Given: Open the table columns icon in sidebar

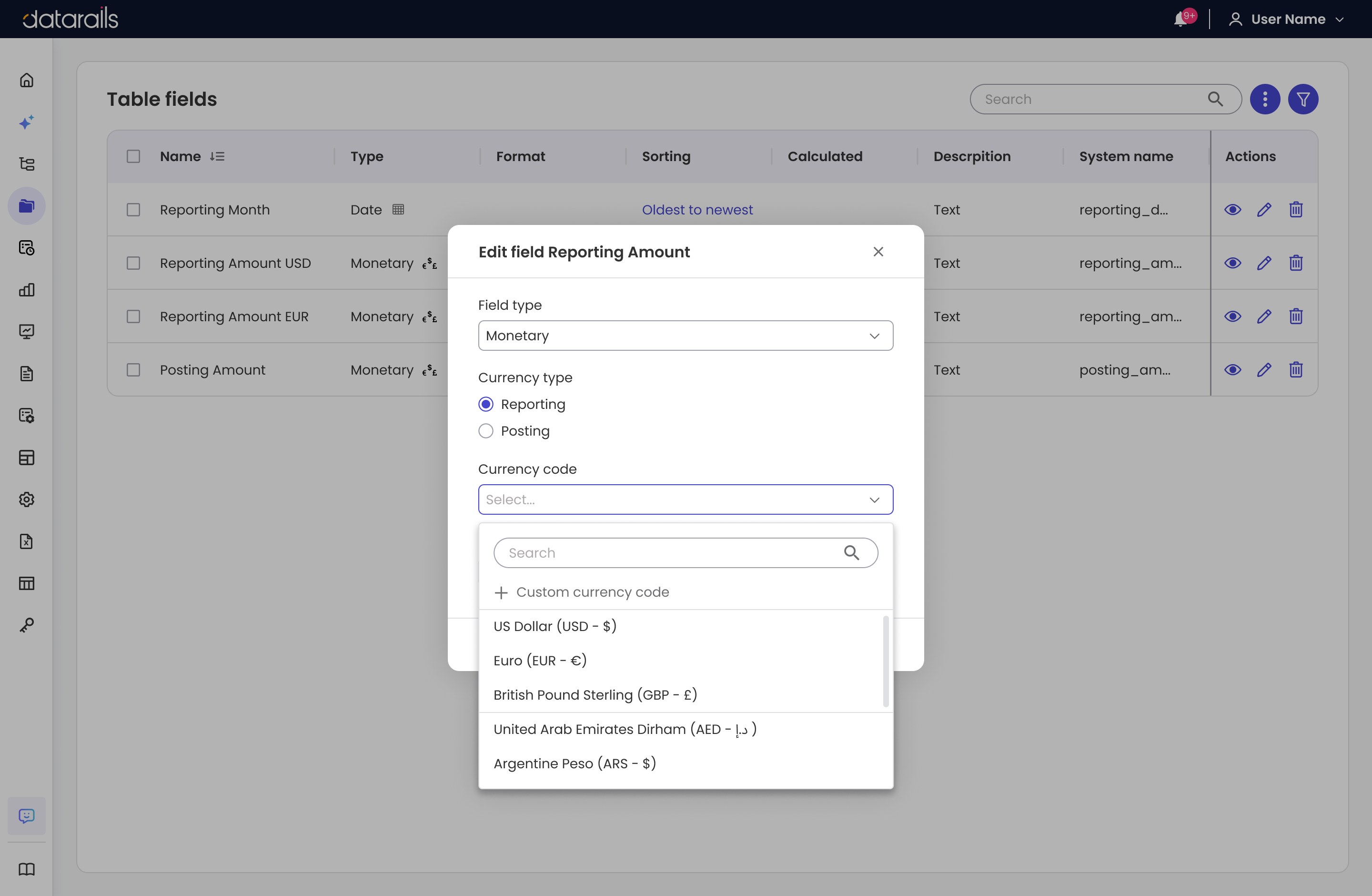Looking at the screenshot, I should (x=27, y=583).
